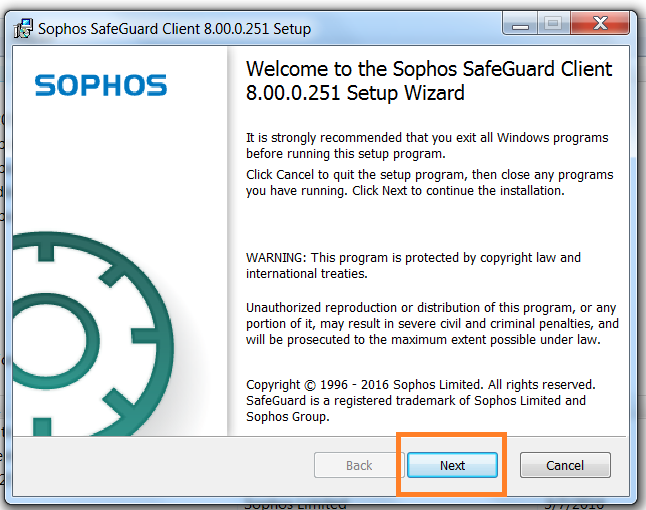
Task: Click Next to continue installation
Action: 452,465
